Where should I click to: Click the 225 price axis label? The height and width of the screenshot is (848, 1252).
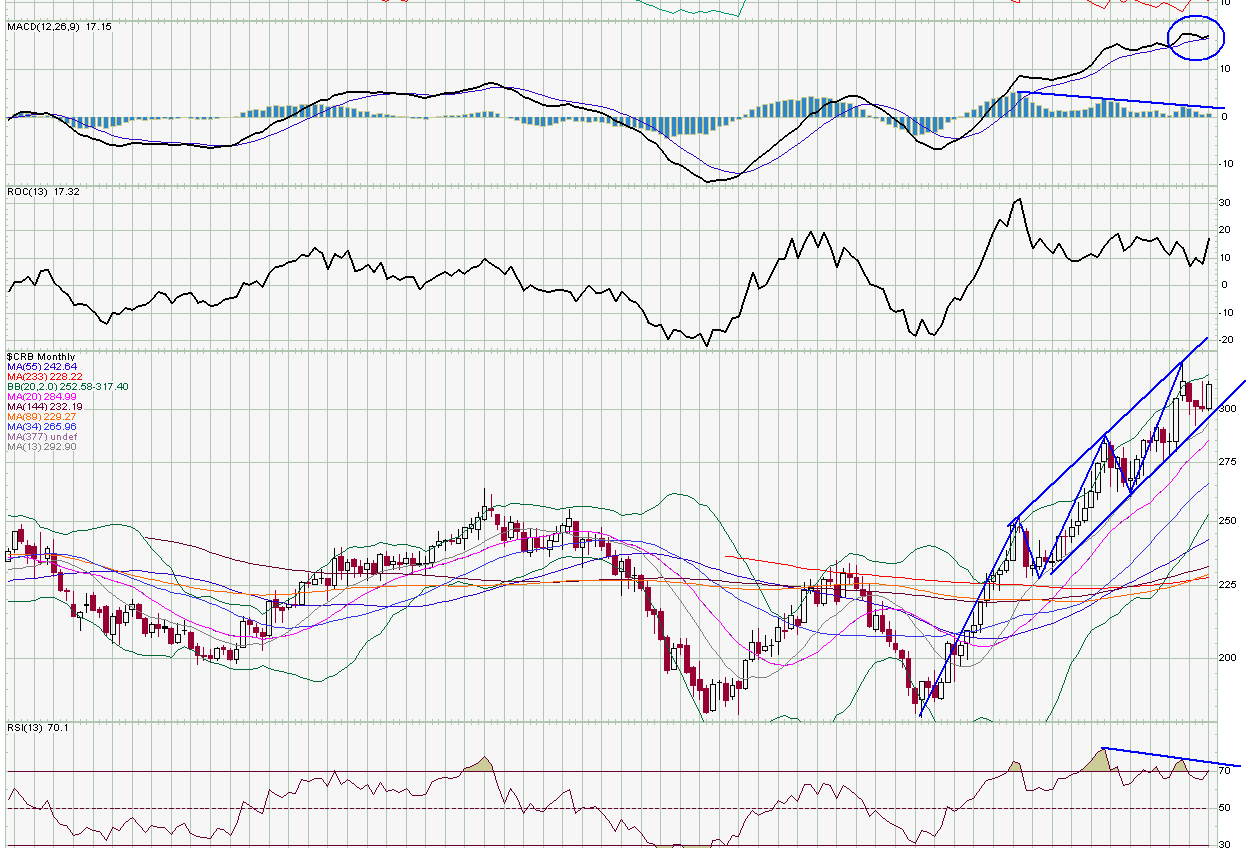pyautogui.click(x=1227, y=586)
